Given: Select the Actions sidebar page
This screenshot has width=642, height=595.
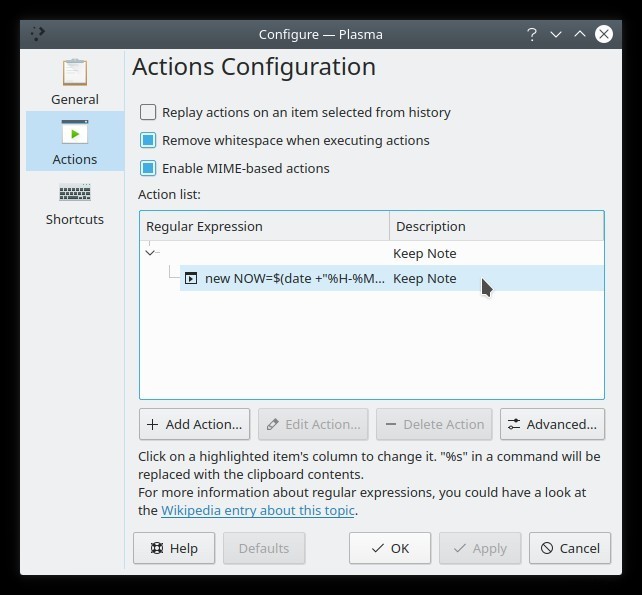Looking at the screenshot, I should pos(75,141).
